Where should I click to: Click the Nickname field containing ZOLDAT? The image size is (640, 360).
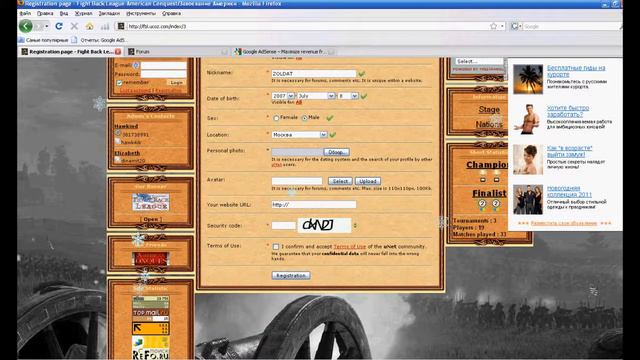point(314,73)
